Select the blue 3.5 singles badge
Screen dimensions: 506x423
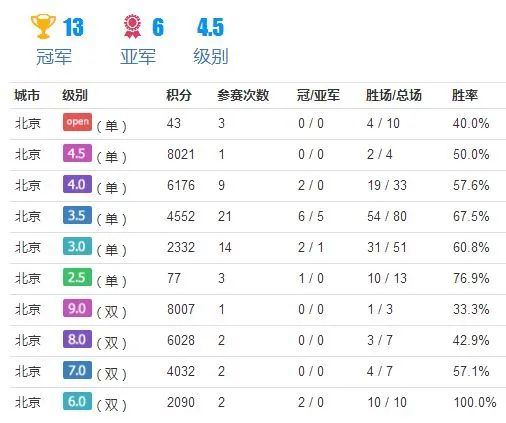pyautogui.click(x=77, y=215)
